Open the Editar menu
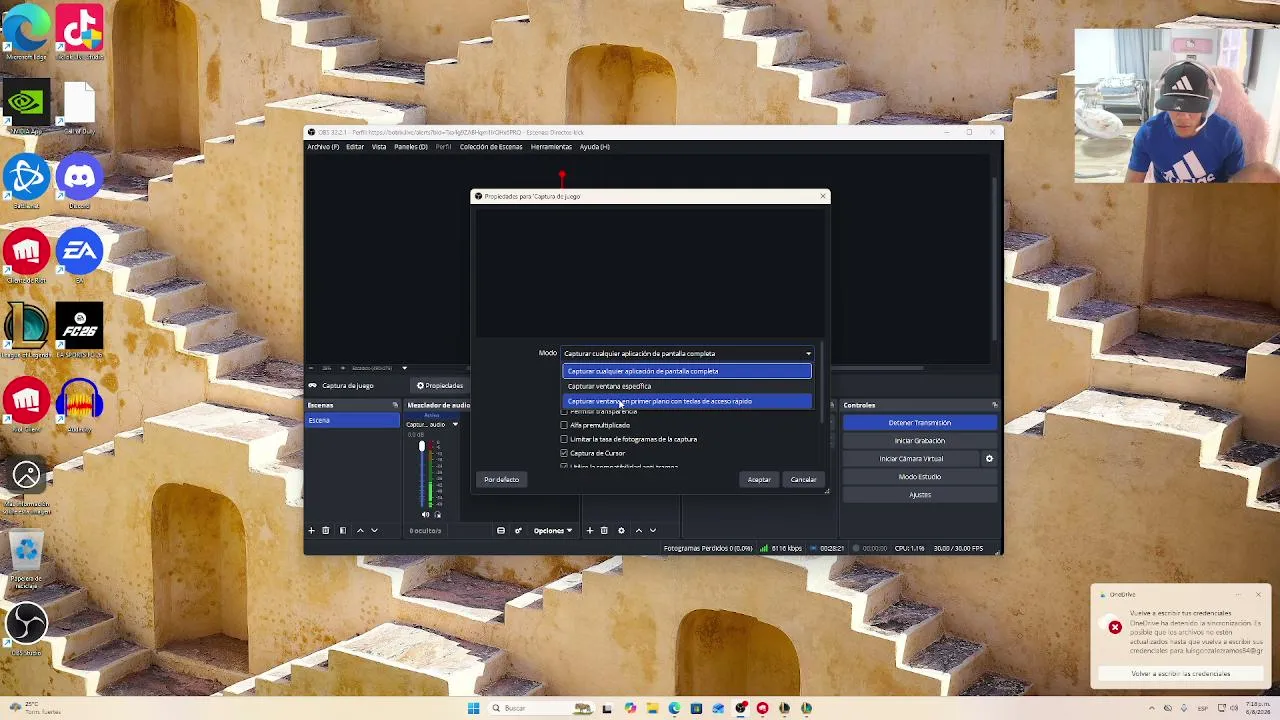This screenshot has width=1280, height=720. [x=355, y=147]
